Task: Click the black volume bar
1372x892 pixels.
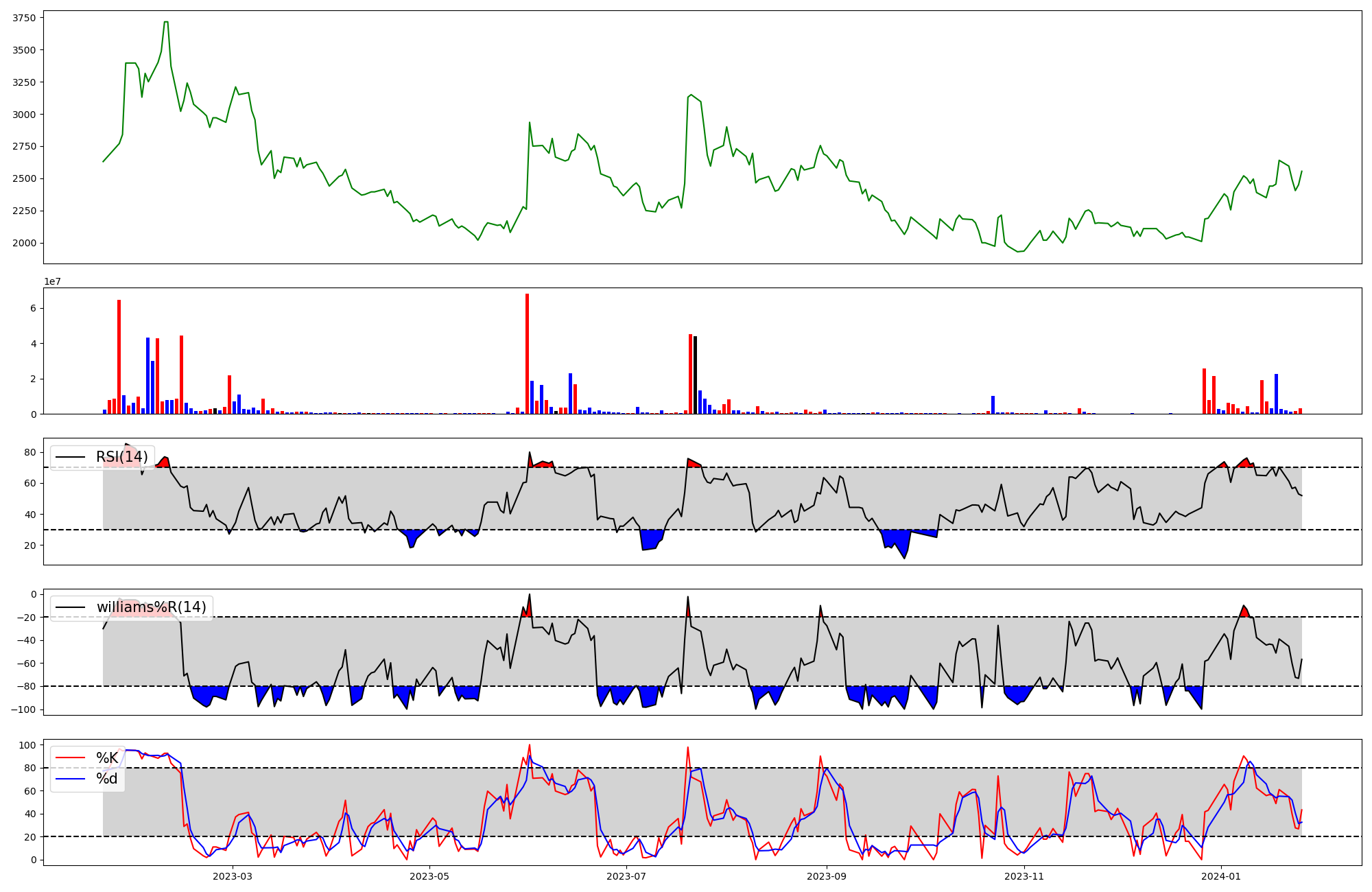Action: pyautogui.click(x=695, y=375)
